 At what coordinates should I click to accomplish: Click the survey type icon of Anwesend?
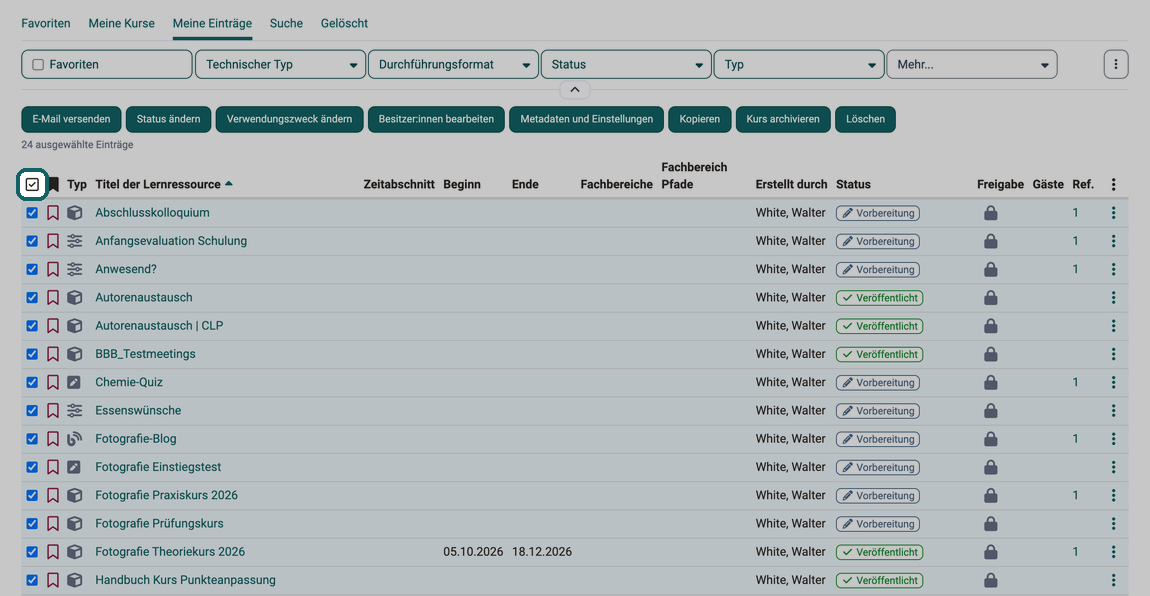point(75,270)
